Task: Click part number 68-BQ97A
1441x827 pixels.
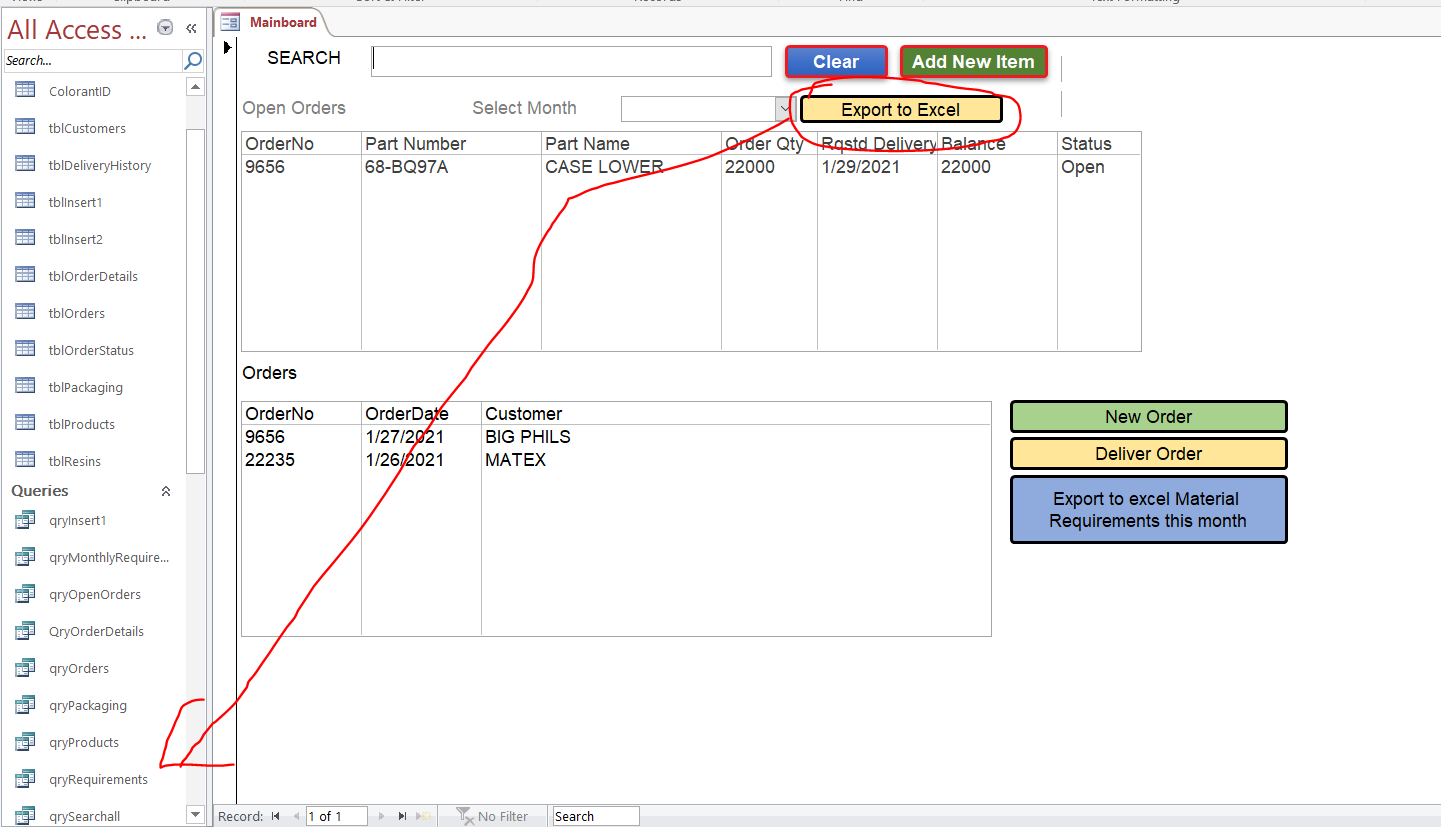Action: [407, 167]
